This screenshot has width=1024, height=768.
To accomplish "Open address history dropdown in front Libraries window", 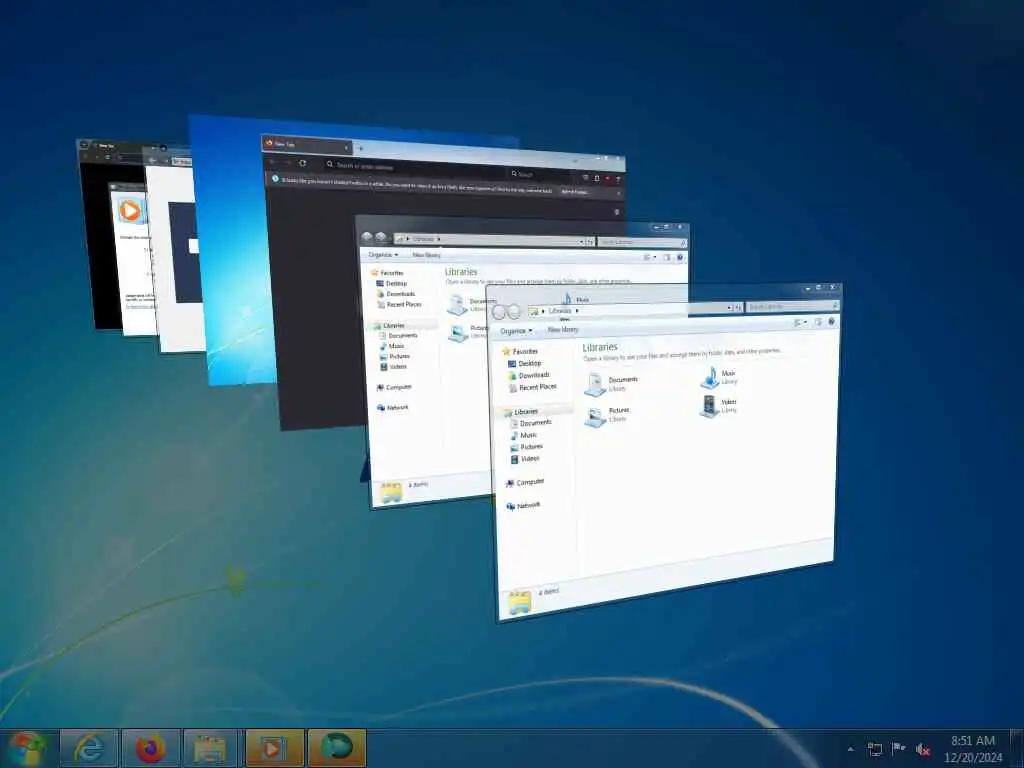I will pyautogui.click(x=729, y=308).
